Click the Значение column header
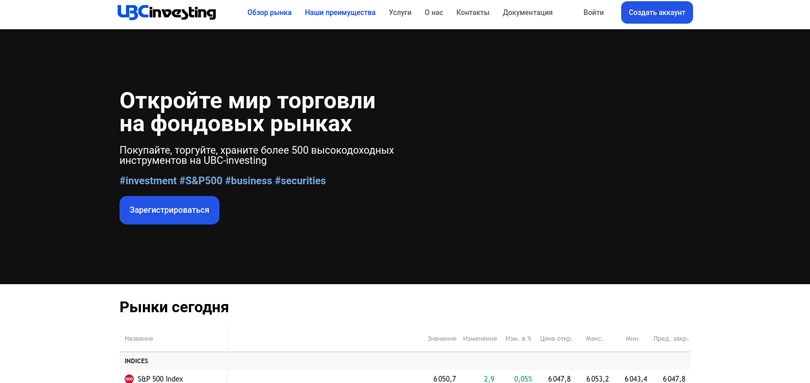 tap(442, 339)
